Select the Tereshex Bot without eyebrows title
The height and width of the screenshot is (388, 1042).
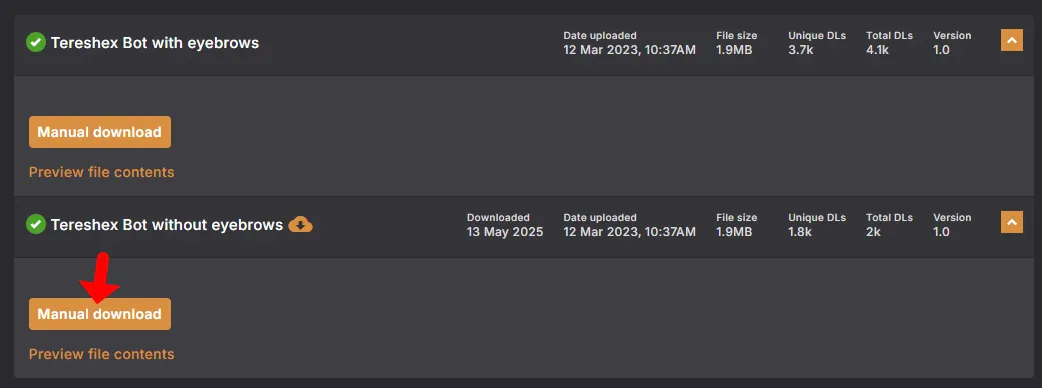[x=167, y=225]
